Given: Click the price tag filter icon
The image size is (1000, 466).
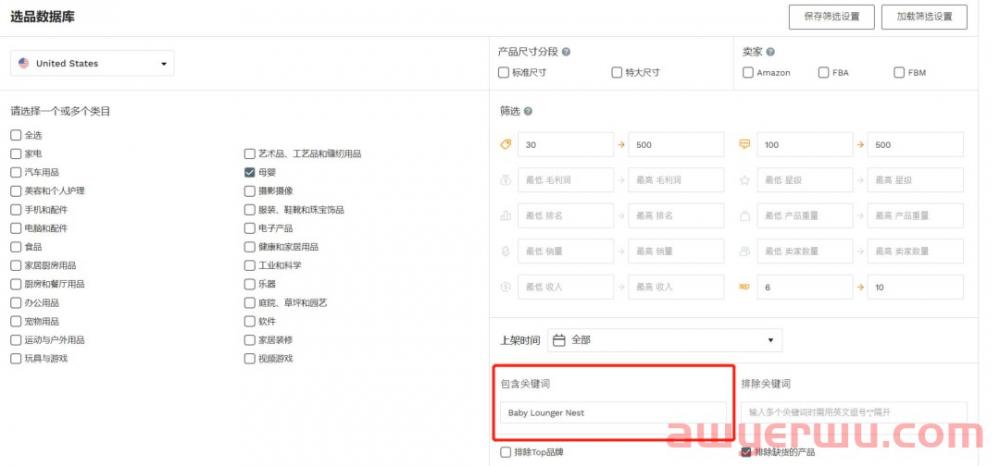Looking at the screenshot, I should pyautogui.click(x=505, y=145).
